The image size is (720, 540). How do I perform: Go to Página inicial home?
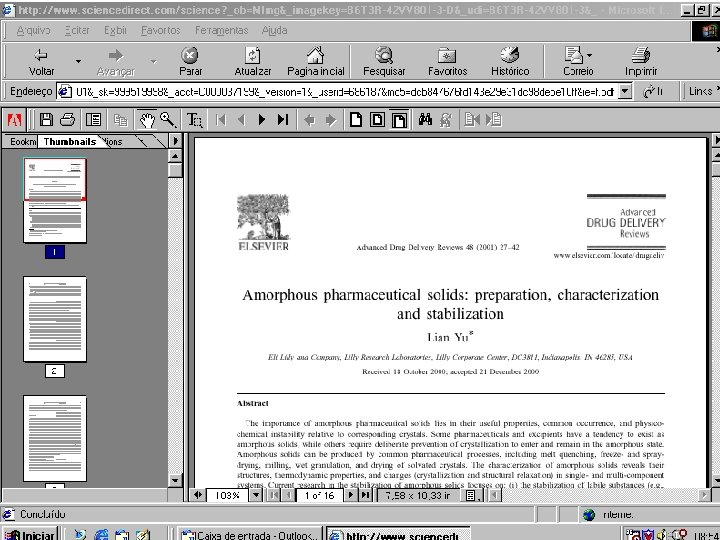pos(315,62)
